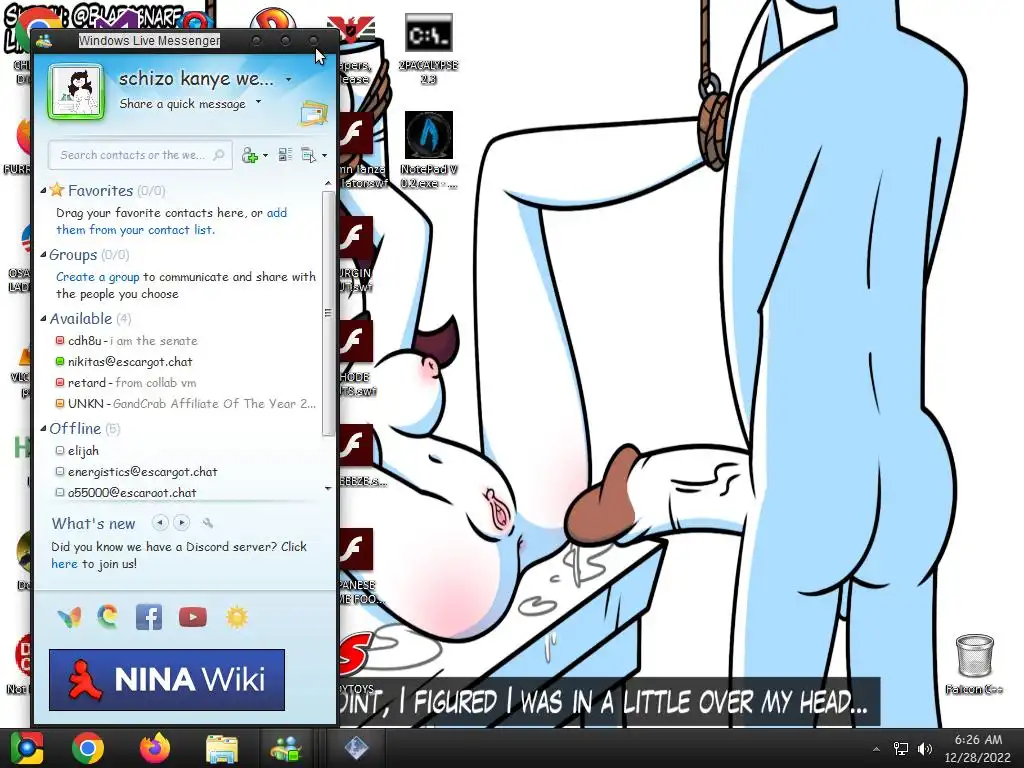
Task: Click the sun icon in the Messenger bottom bar
Action: tap(236, 617)
